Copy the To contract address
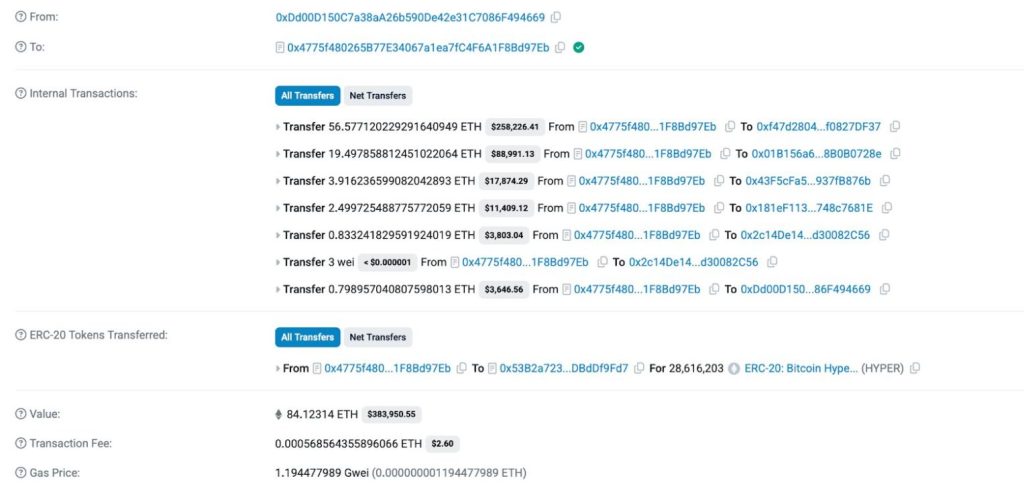 (560, 47)
